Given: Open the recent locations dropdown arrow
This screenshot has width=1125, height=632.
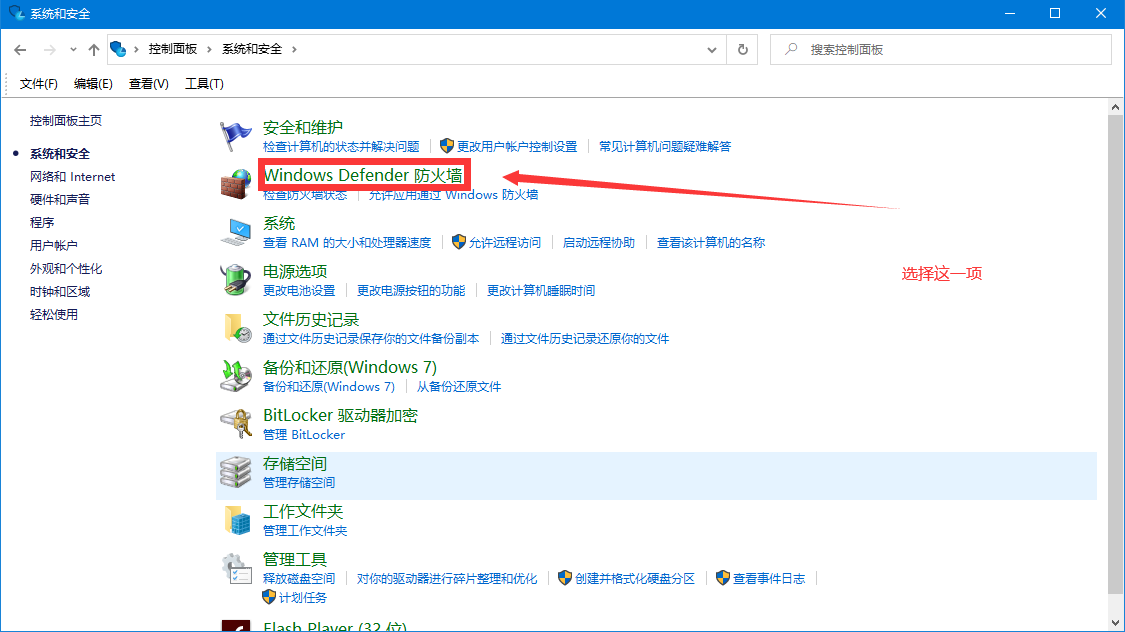Looking at the screenshot, I should pyautogui.click(x=73, y=49).
